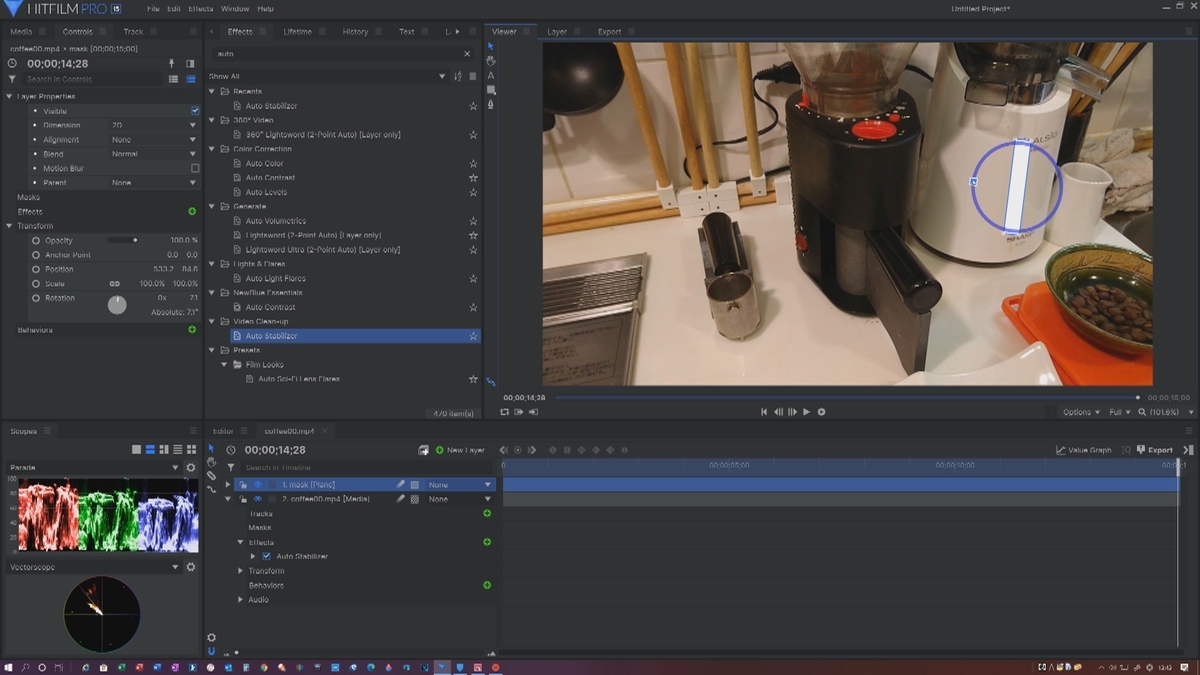
Task: Select the Rectangle mask tool in the Viewer
Action: (x=491, y=90)
